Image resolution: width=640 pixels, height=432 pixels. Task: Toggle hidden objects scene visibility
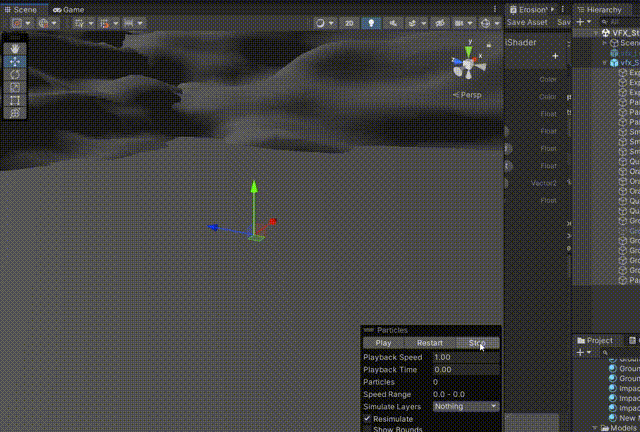(x=440, y=23)
